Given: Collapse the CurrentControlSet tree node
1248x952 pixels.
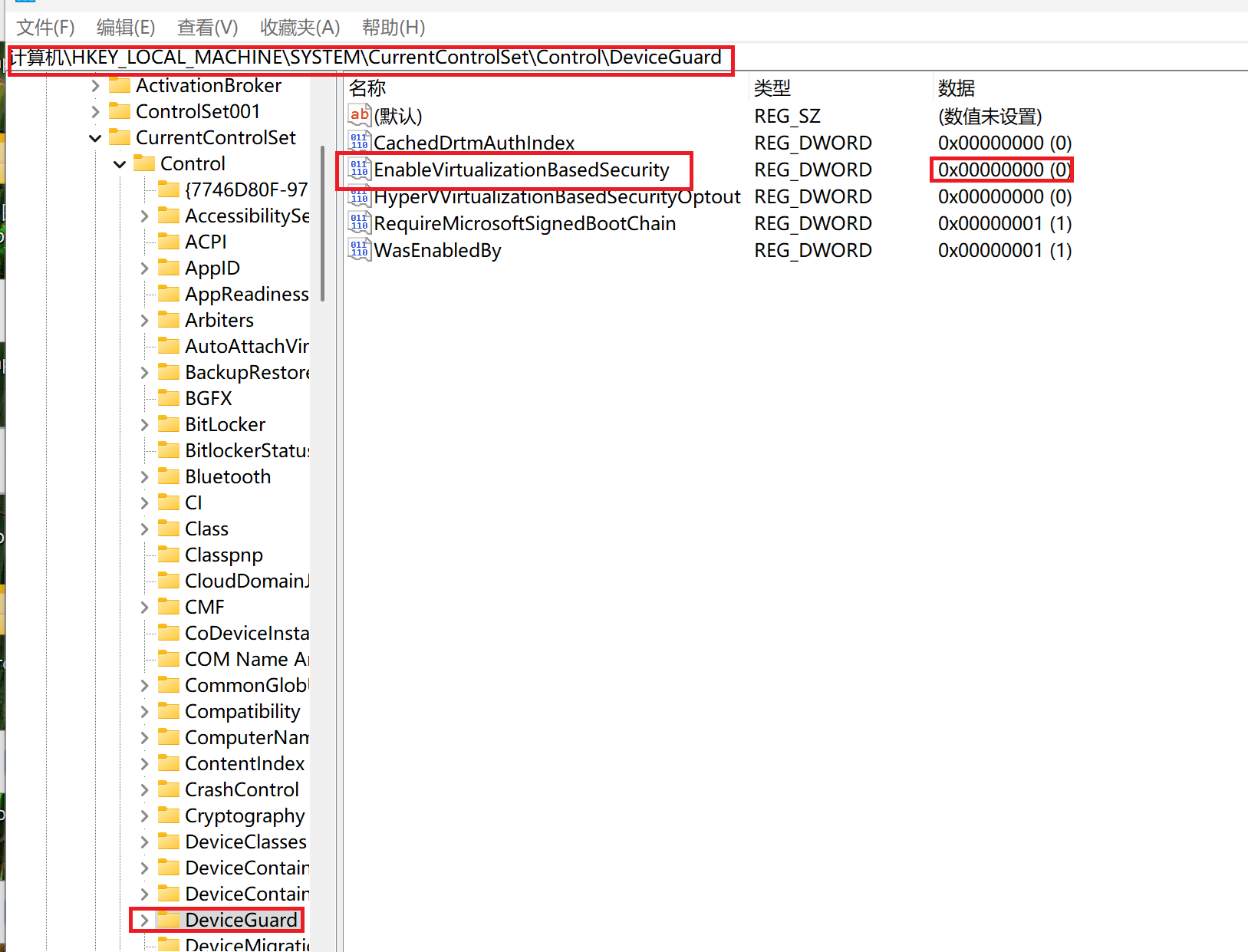Looking at the screenshot, I should click(x=95, y=138).
